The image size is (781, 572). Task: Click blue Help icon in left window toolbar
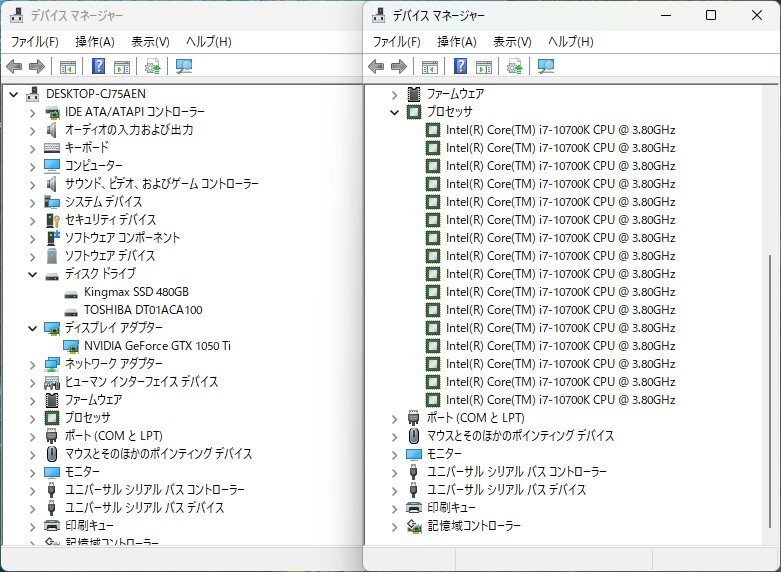99,66
